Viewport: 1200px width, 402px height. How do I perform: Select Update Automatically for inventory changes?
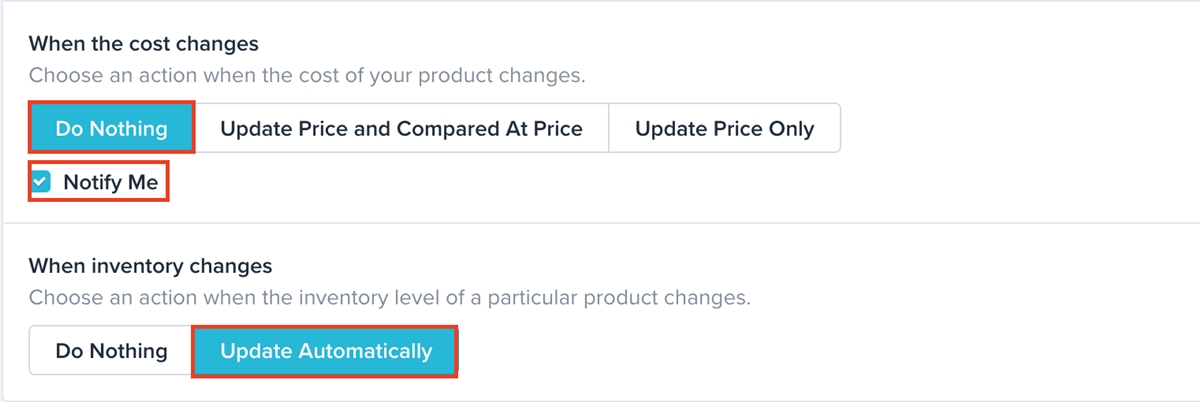pos(326,351)
